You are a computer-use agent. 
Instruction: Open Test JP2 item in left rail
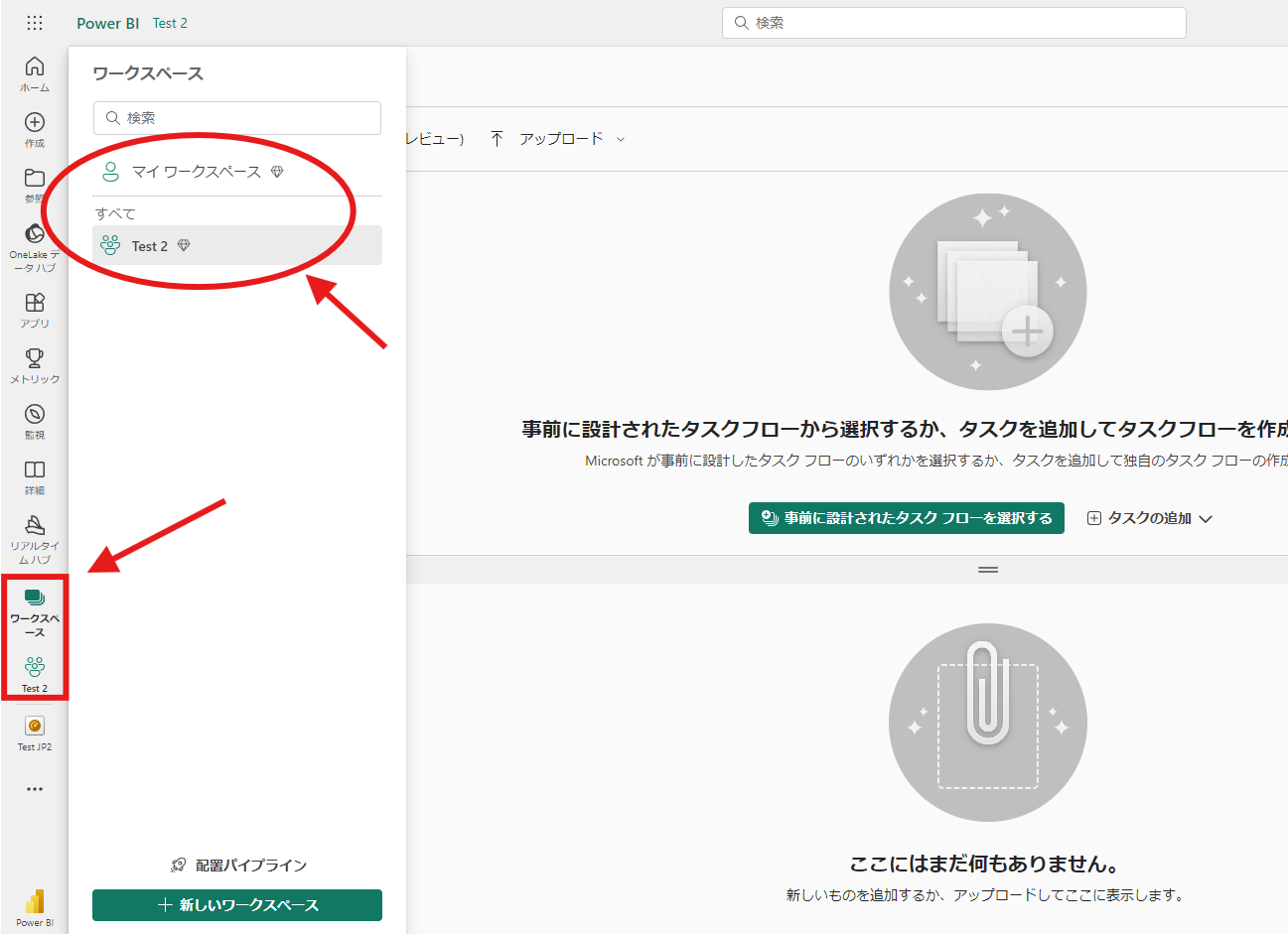[35, 734]
